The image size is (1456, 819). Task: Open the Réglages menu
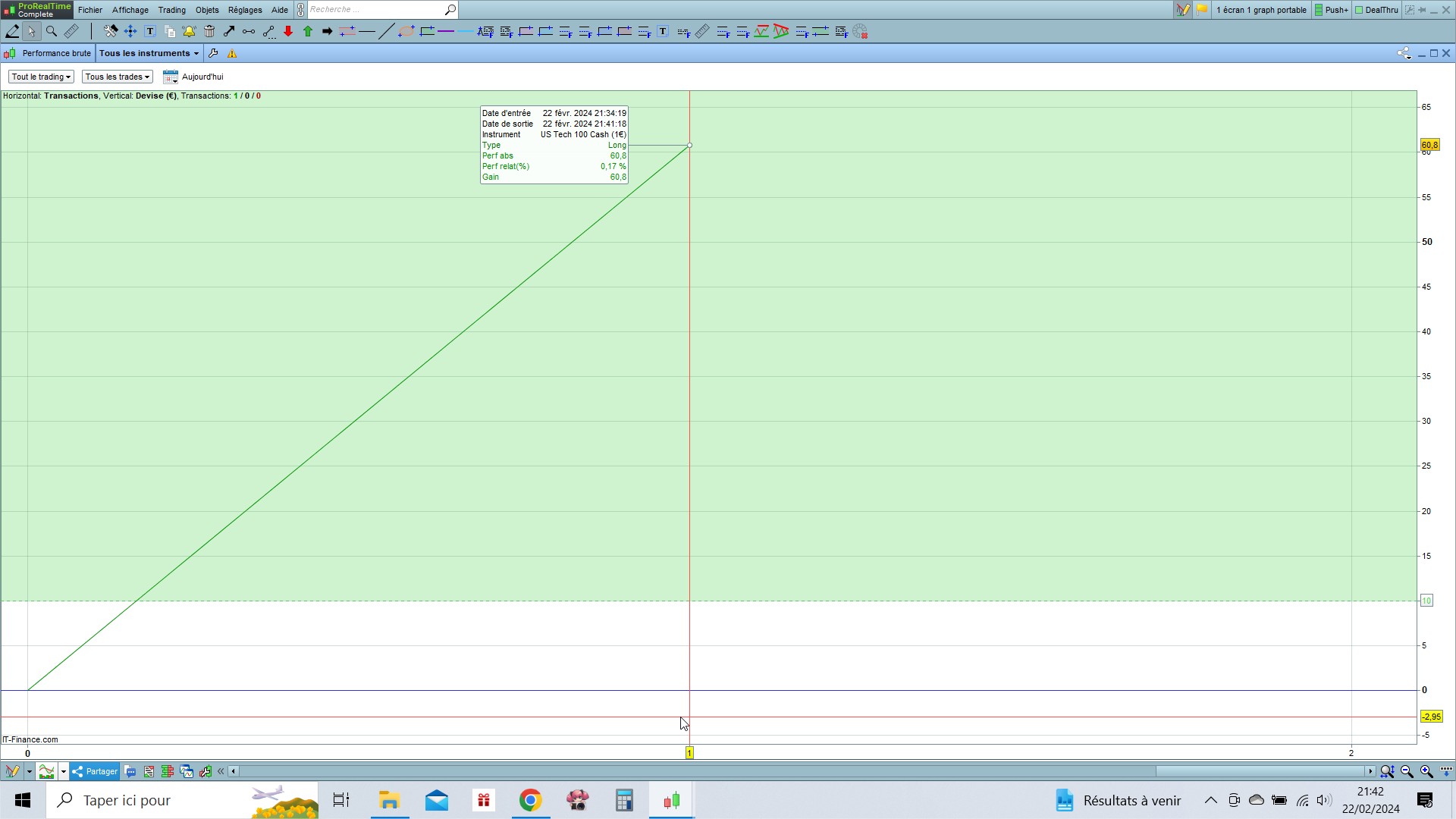[x=244, y=10]
